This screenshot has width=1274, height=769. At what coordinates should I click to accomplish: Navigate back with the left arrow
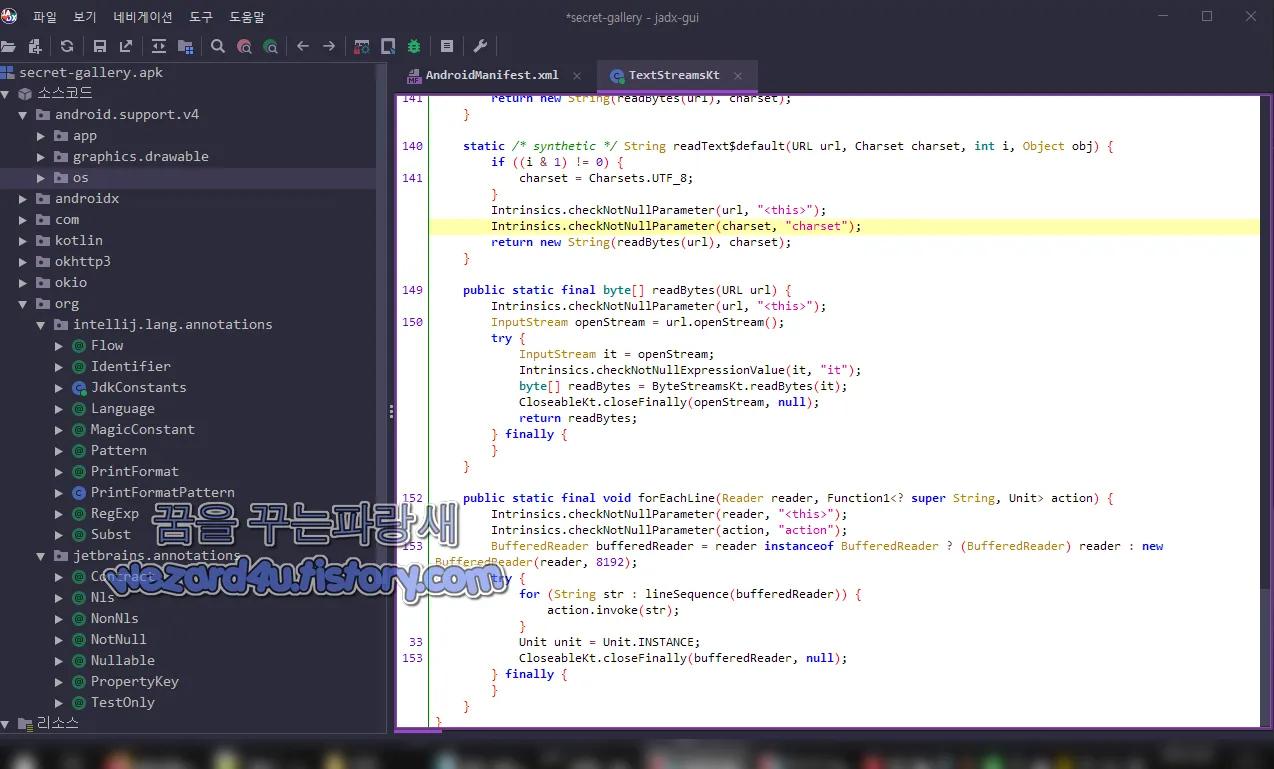(303, 46)
